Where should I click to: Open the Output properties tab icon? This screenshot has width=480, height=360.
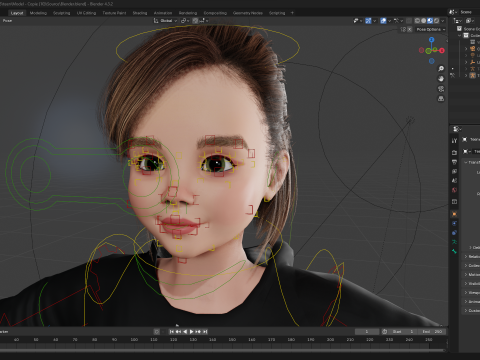[454, 162]
